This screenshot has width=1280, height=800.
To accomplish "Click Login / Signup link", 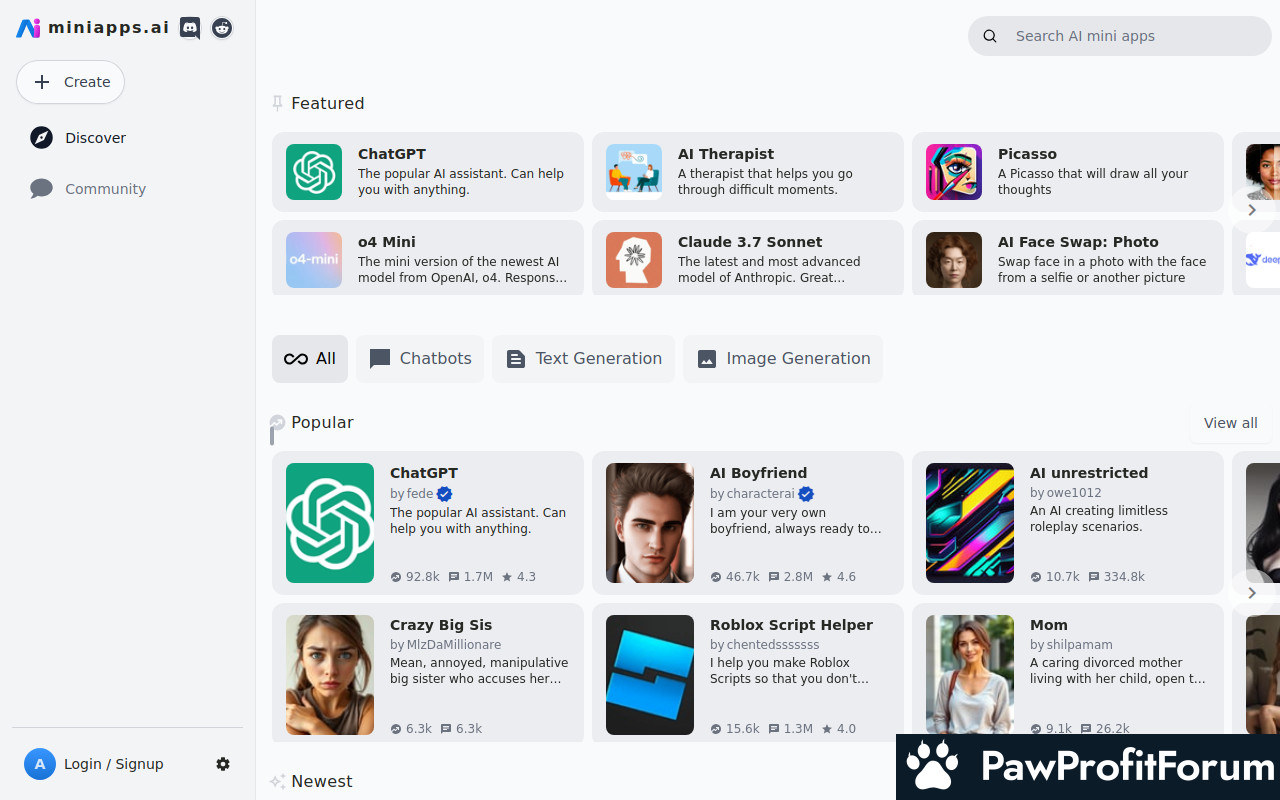I will coord(114,764).
